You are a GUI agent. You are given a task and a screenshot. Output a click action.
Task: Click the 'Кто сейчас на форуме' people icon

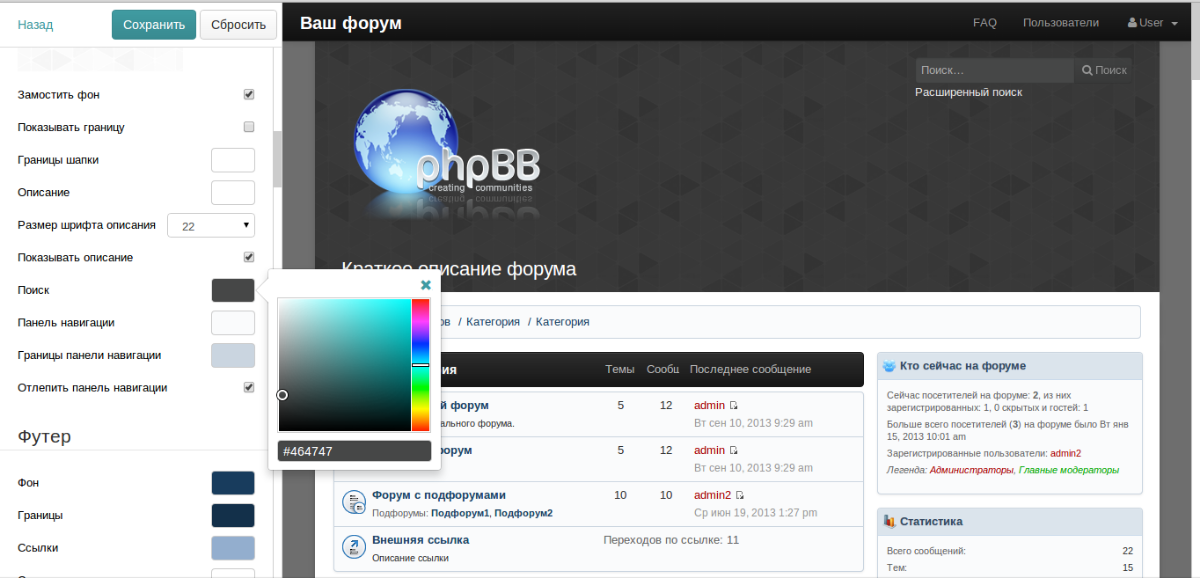[x=889, y=367]
